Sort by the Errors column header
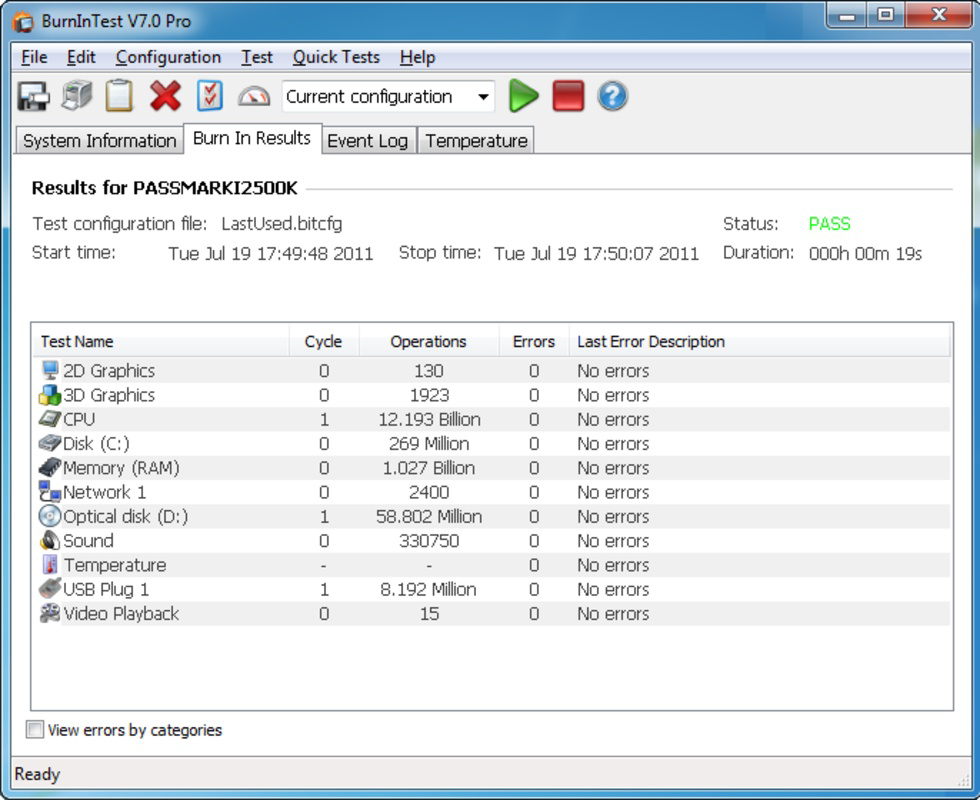The height and width of the screenshot is (800, 980). click(533, 341)
